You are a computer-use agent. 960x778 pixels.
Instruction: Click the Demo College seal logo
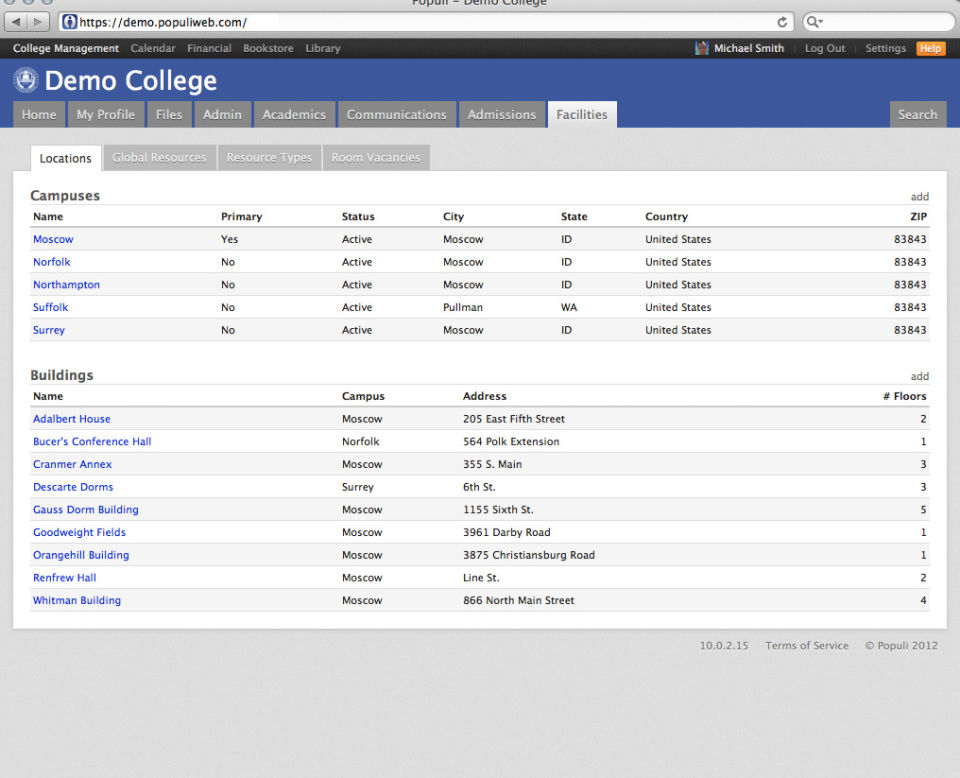pyautogui.click(x=26, y=80)
